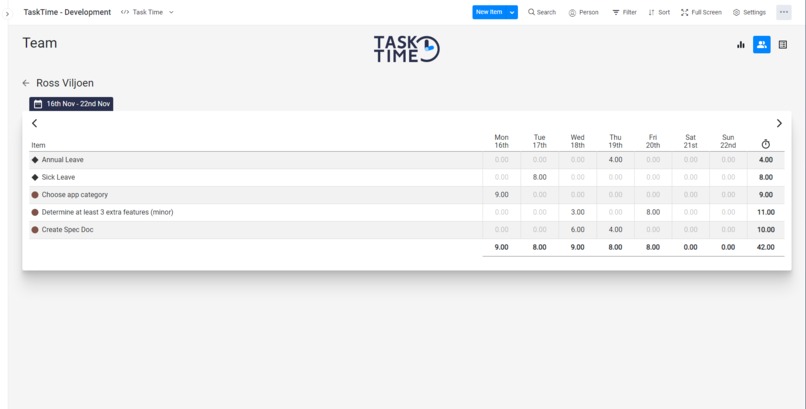Open Search in the toolbar
This screenshot has height=409, width=806.
[x=542, y=12]
